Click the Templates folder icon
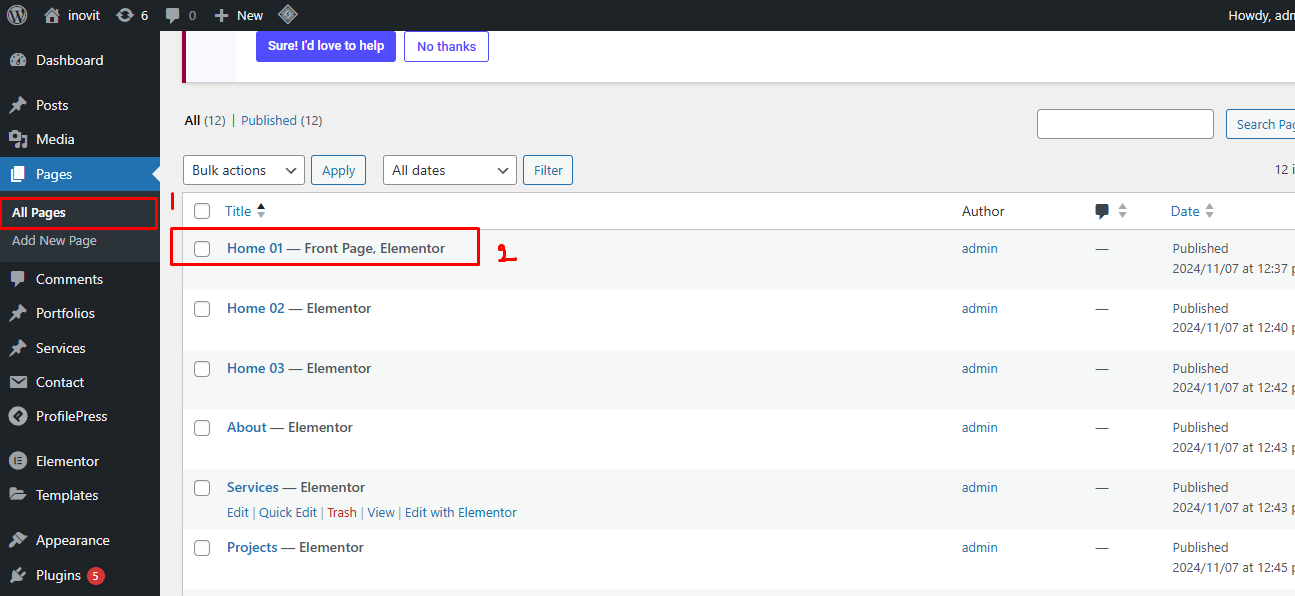This screenshot has height=596, width=1295. 18,495
